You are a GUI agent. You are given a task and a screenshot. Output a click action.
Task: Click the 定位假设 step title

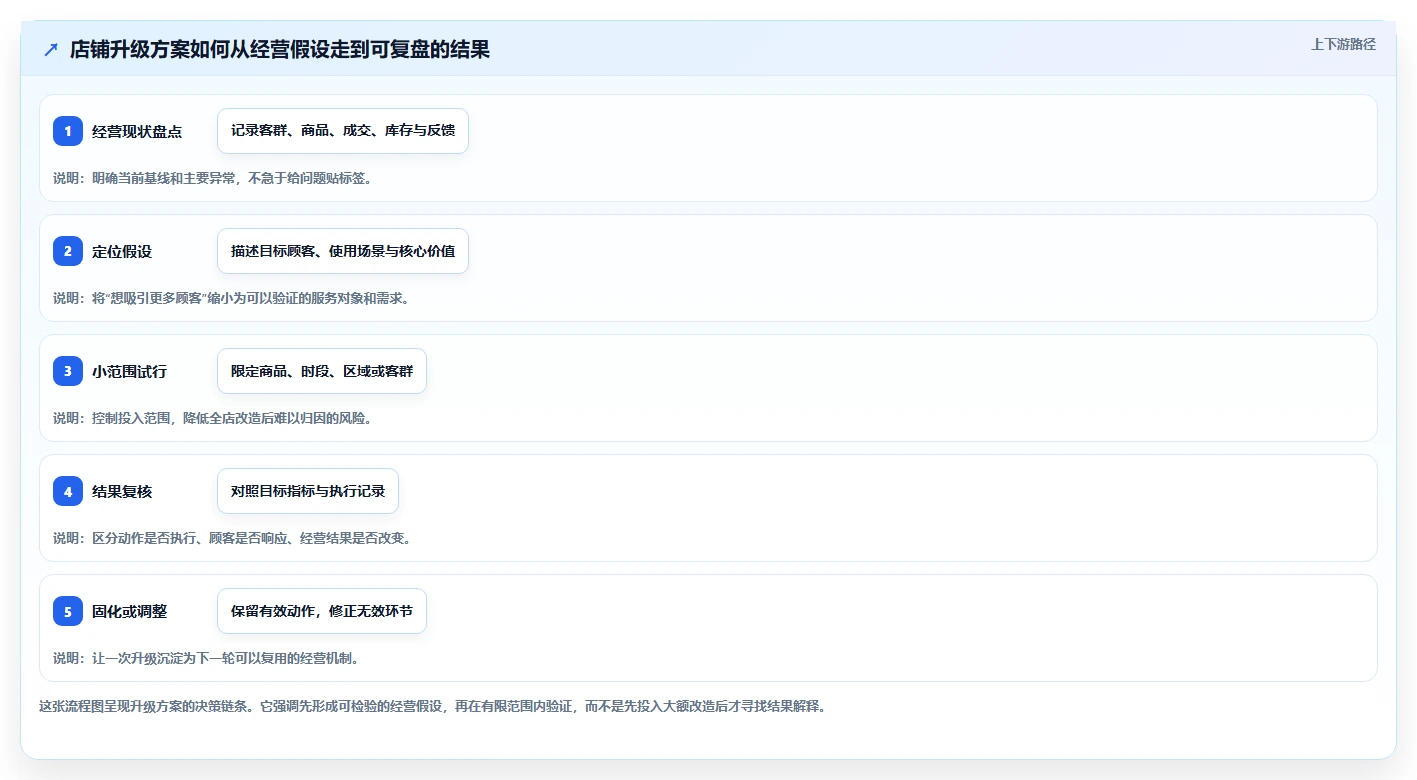click(122, 251)
